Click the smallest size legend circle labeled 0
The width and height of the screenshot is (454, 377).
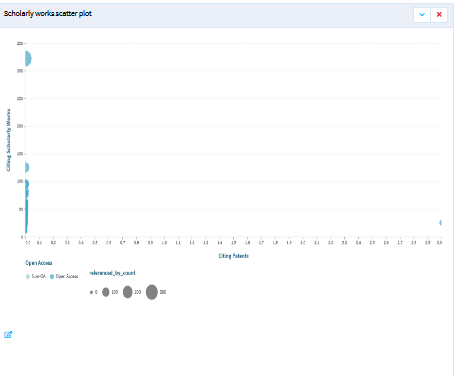(x=91, y=292)
